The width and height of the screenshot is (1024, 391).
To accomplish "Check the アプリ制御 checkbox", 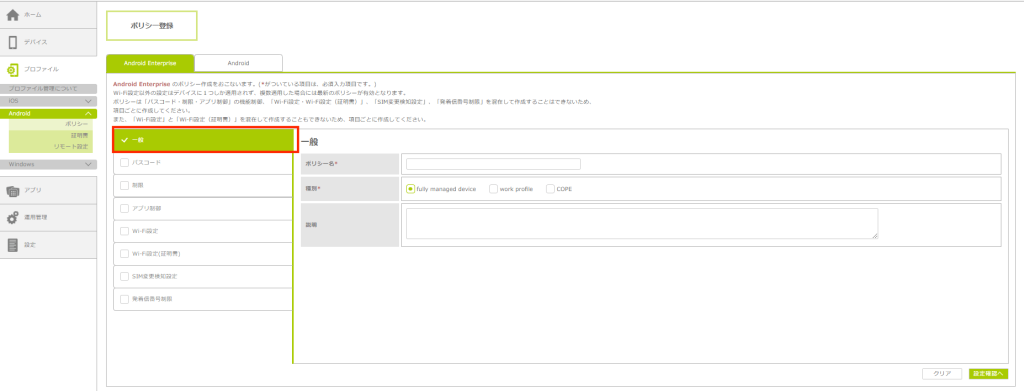I will (x=124, y=208).
